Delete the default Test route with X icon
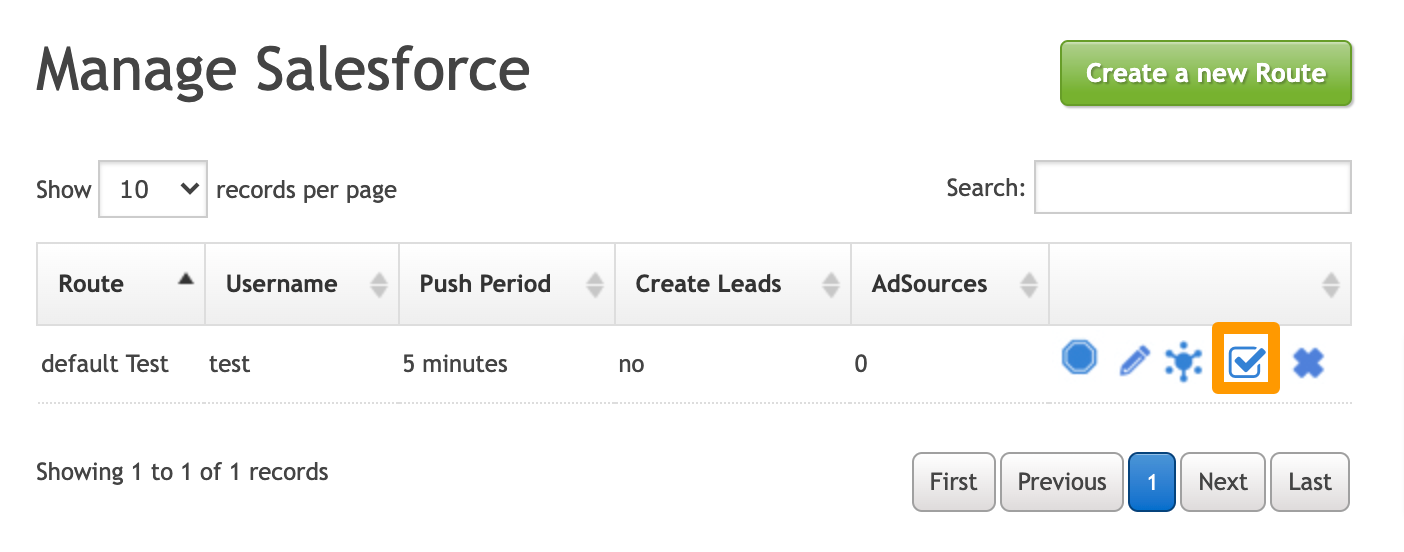1404x552 pixels. pos(1308,363)
